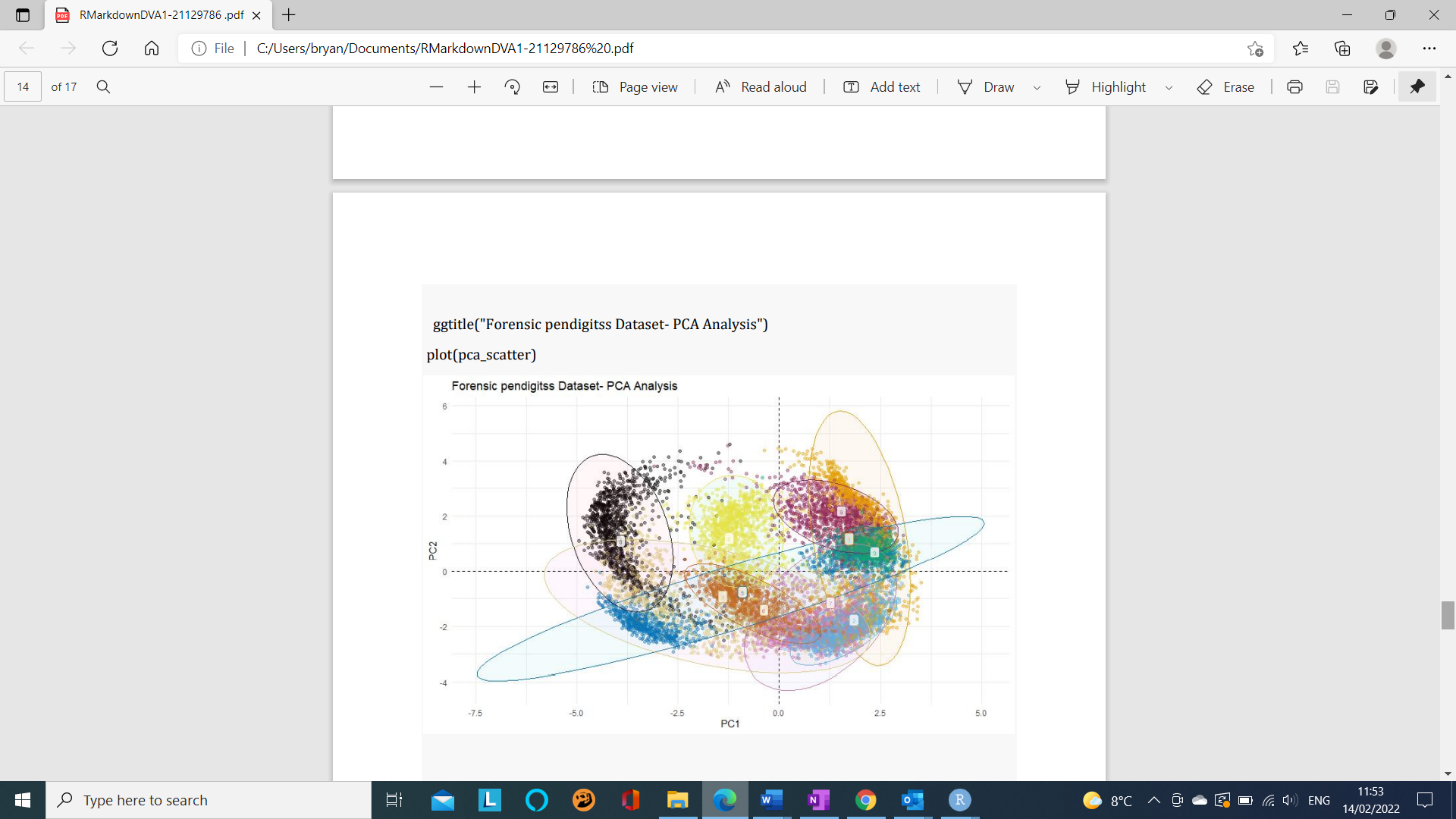Switch to the RMarkdownDVA1 PDF tab
Image resolution: width=1456 pixels, height=819 pixels.
(152, 15)
